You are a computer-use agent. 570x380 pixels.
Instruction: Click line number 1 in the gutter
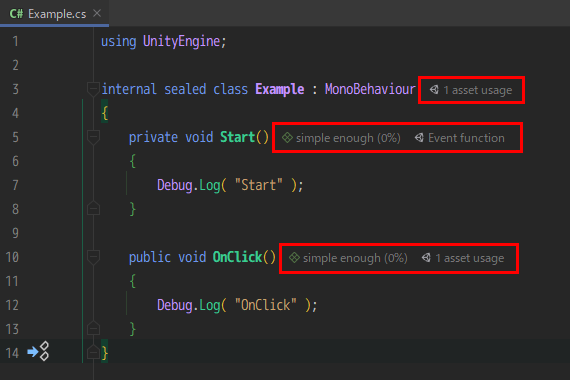coord(15,41)
